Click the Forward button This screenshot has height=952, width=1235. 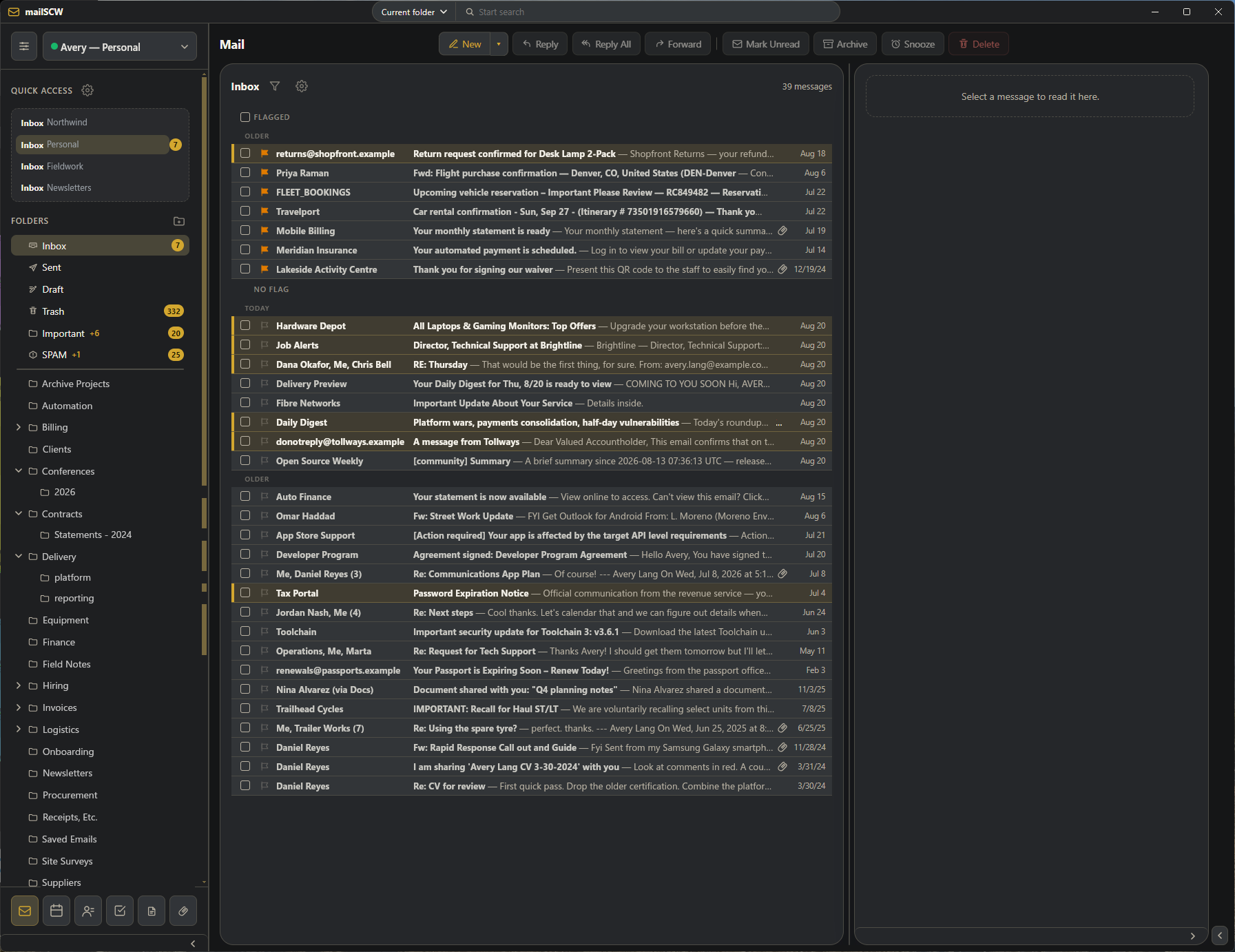click(678, 44)
